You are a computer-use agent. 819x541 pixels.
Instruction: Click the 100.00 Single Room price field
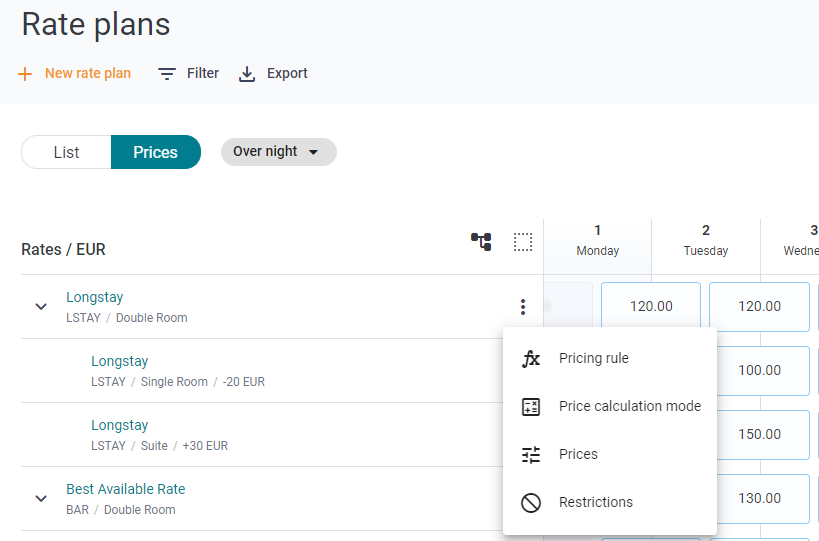pos(763,371)
